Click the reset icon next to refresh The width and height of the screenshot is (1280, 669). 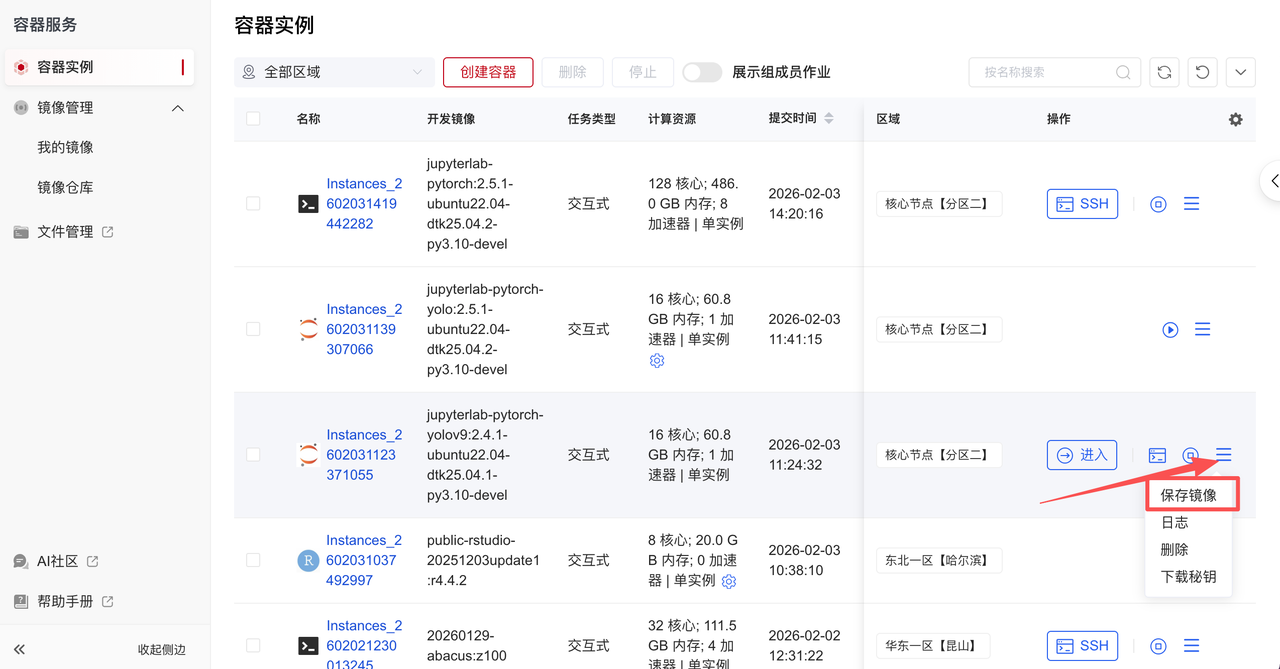coord(1202,72)
